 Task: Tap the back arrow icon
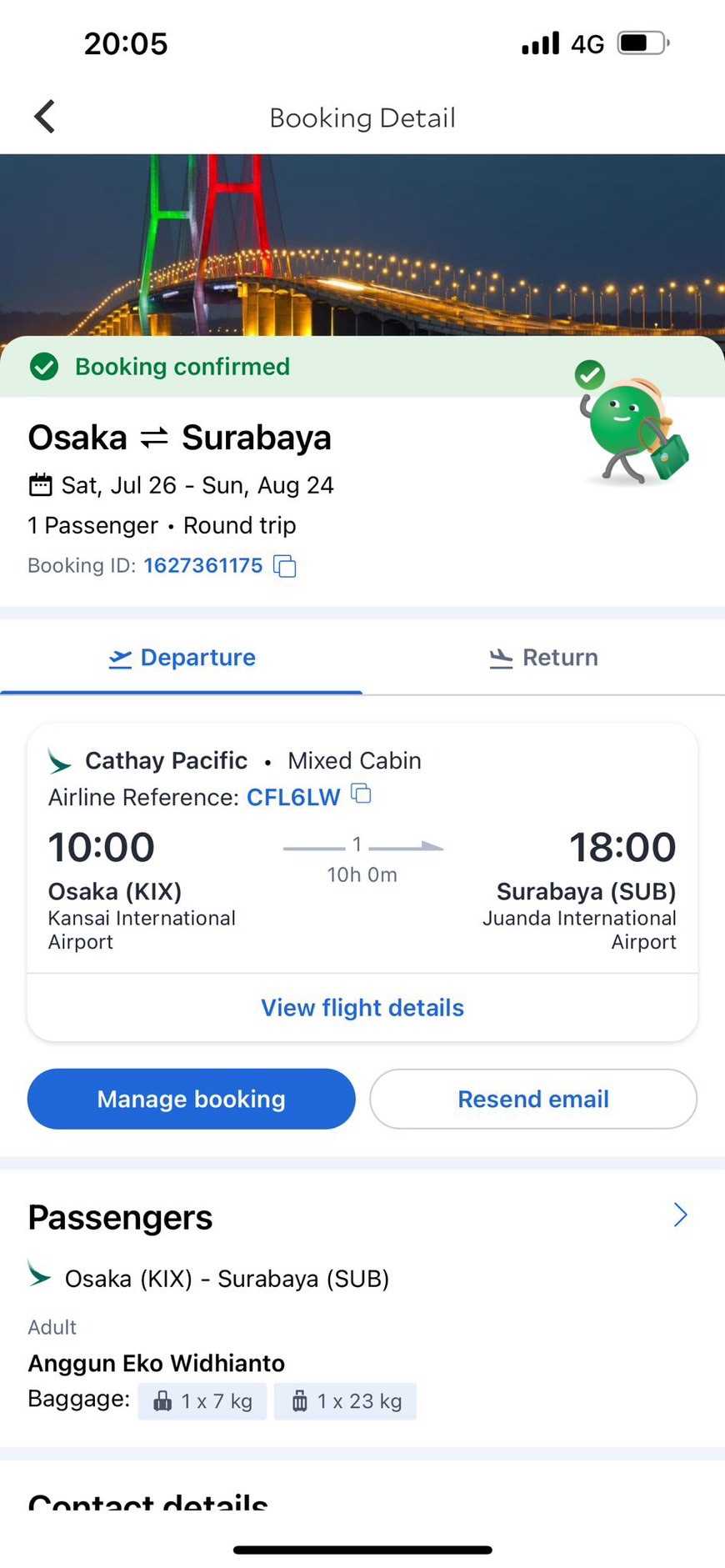(45, 117)
